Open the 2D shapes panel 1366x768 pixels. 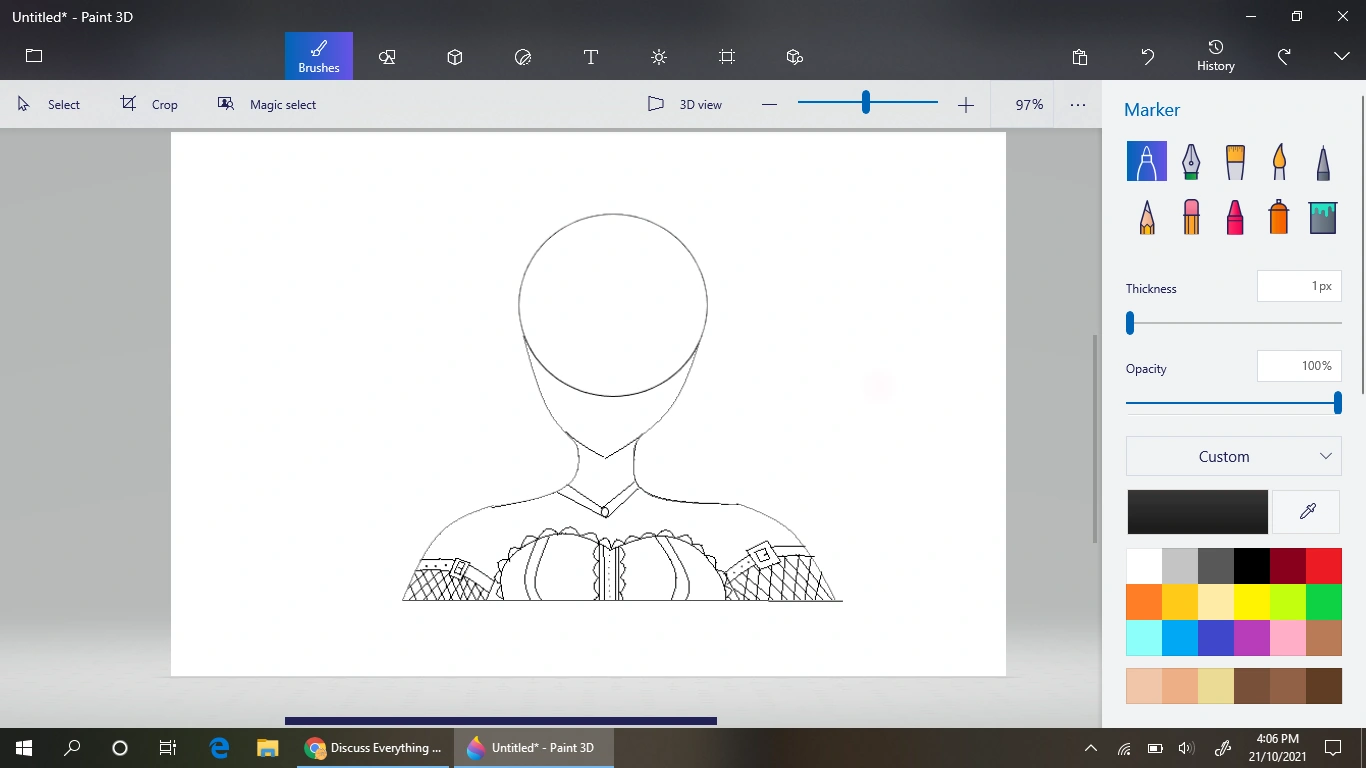[387, 57]
